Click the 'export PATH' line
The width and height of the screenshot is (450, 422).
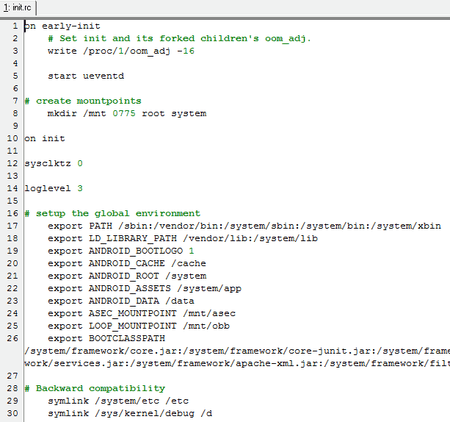[x=244, y=226]
